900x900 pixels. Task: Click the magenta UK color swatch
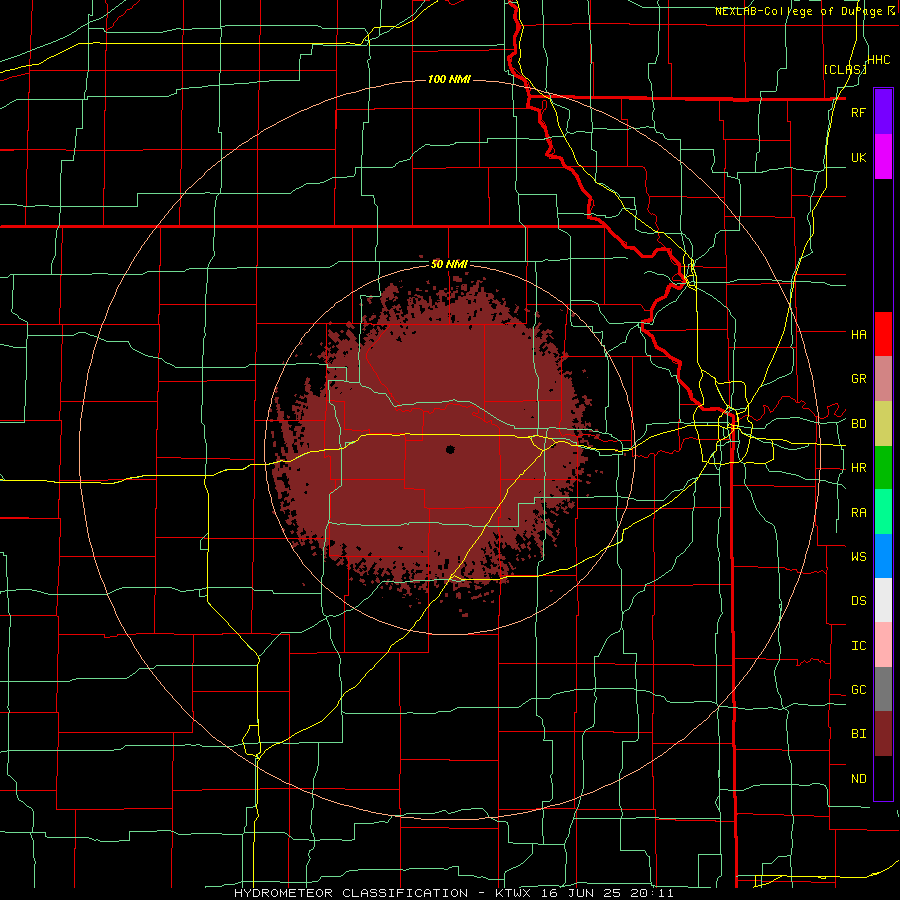tap(883, 157)
